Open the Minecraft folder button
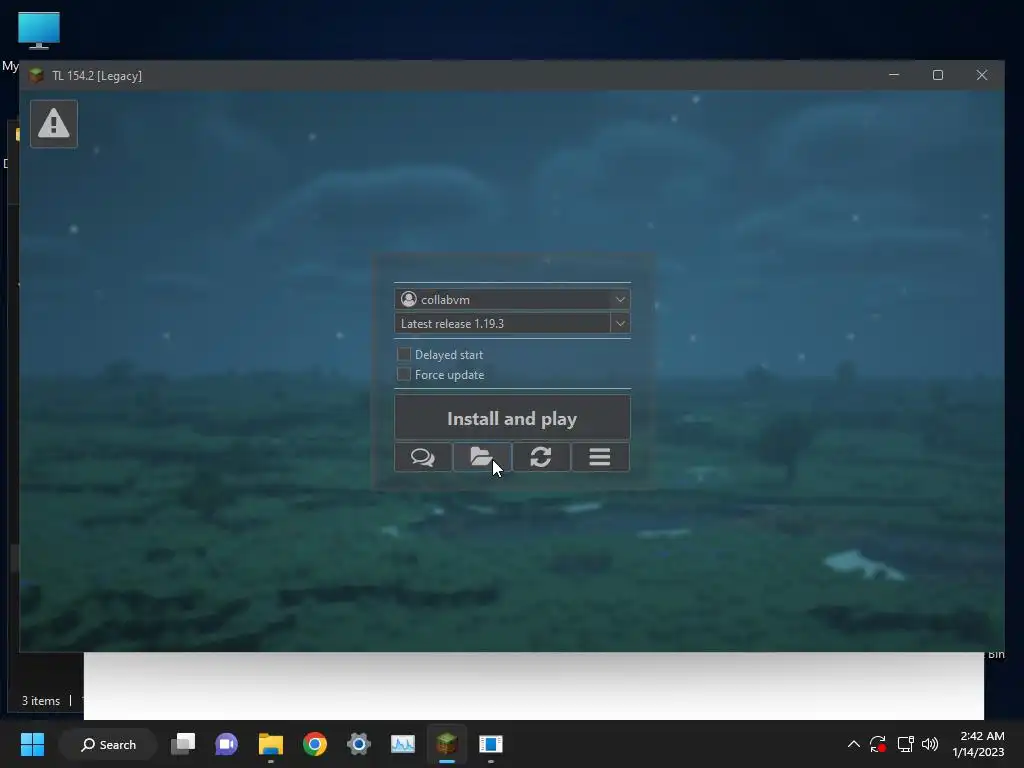Screen dimensions: 1024x768 [482, 456]
